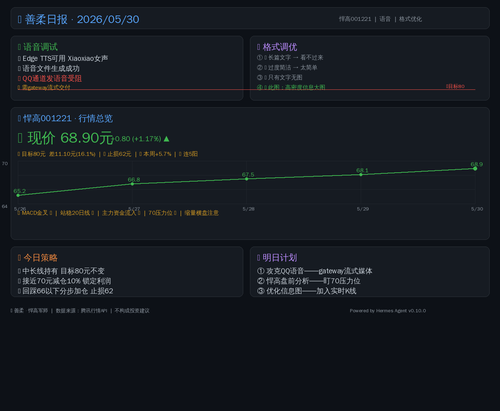Click the 64 y-axis label
The image size is (500, 411).
pyautogui.click(x=5, y=207)
